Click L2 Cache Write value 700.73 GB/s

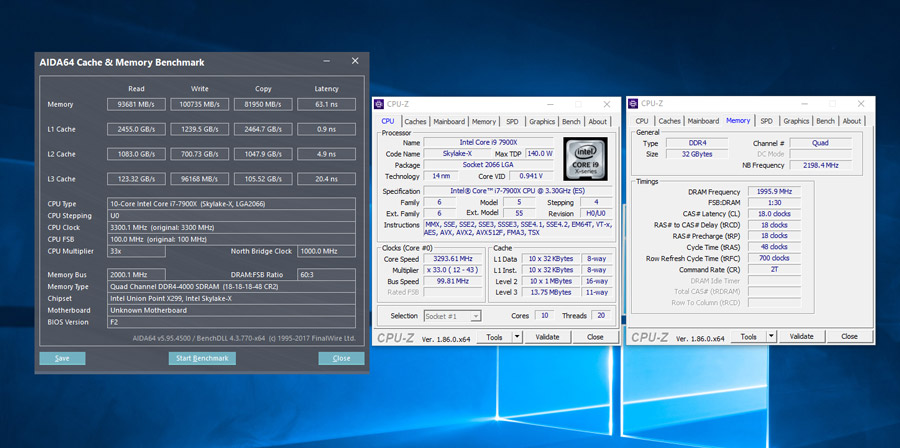pyautogui.click(x=200, y=154)
